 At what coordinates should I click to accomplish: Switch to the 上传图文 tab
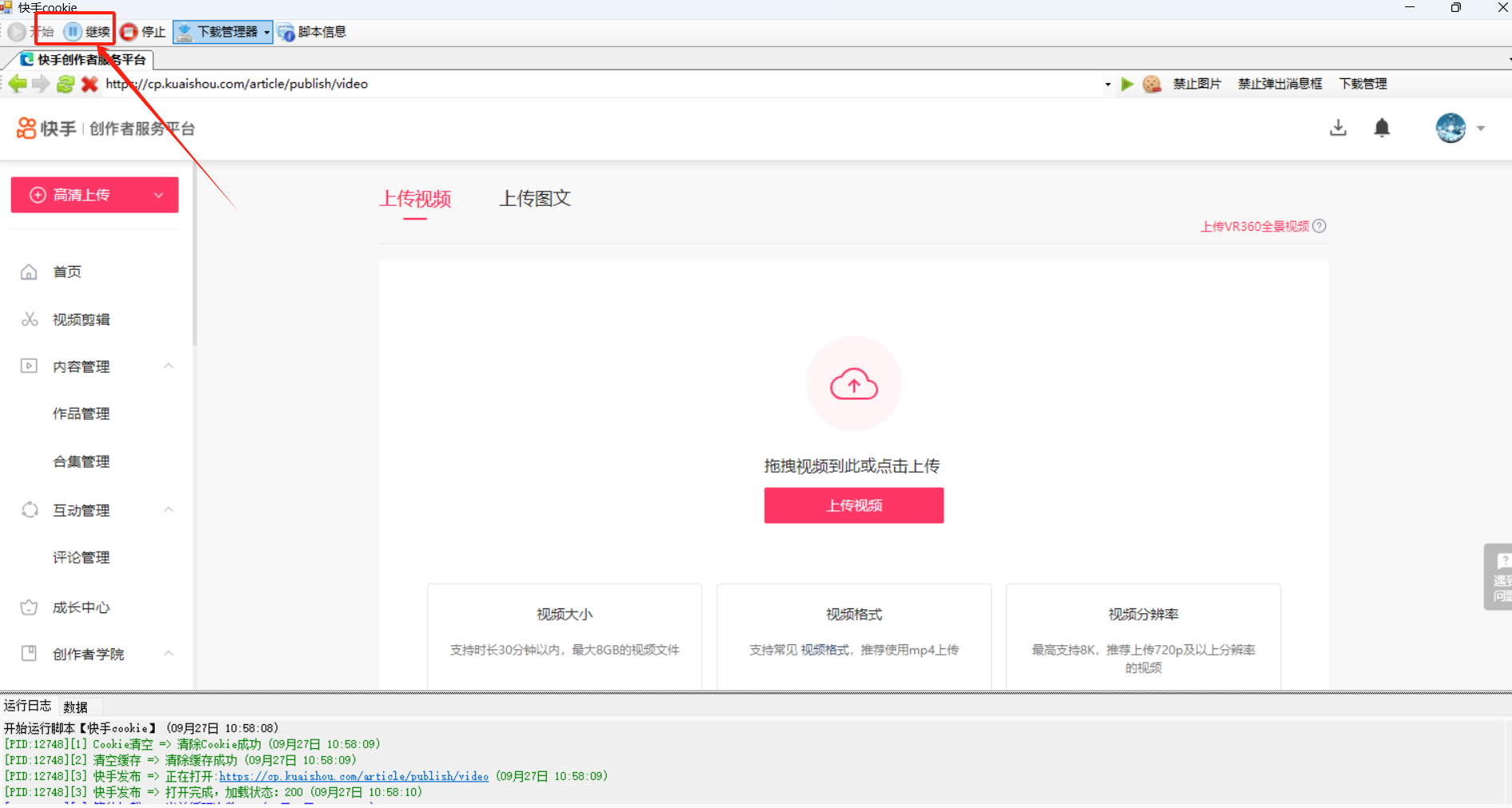[x=535, y=198]
